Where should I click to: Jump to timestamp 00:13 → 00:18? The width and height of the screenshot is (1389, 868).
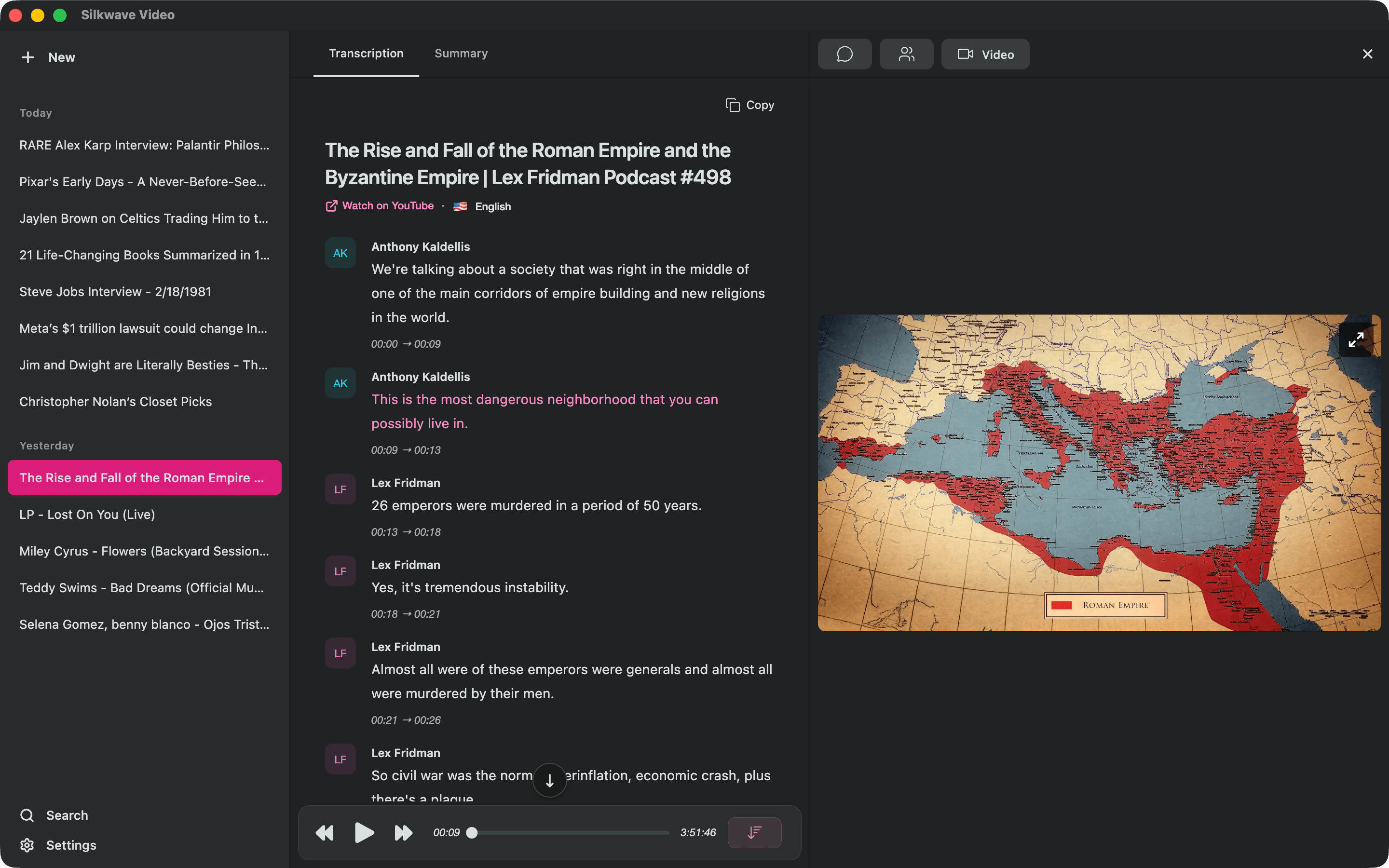click(x=406, y=532)
